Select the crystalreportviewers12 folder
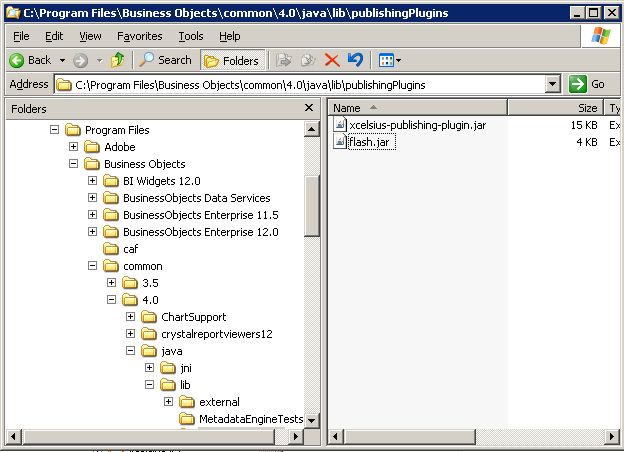The height and width of the screenshot is (452, 624). 217,334
